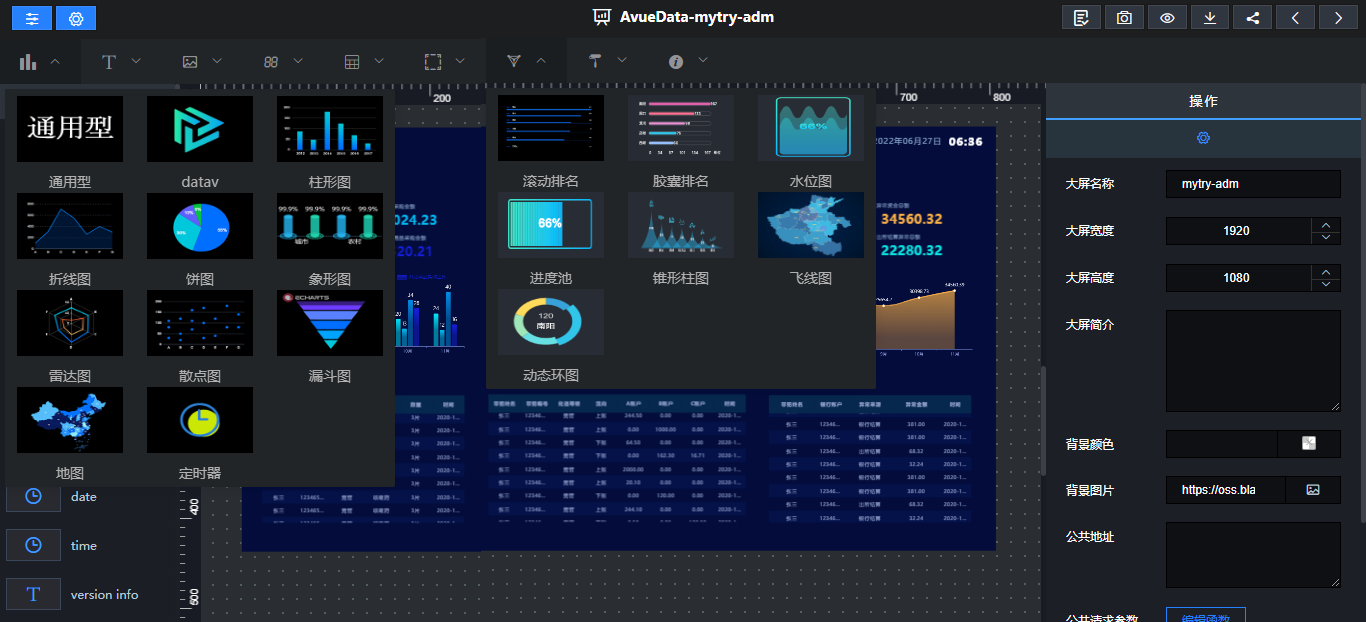1366x622 pixels.
Task: Increase 大屏高度 with up stepper
Action: click(1326, 271)
